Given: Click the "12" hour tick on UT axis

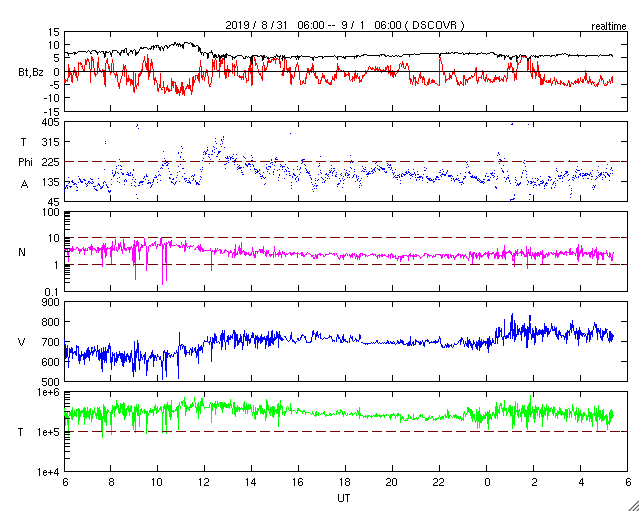Looking at the screenshot, I should pyautogui.click(x=204, y=481).
